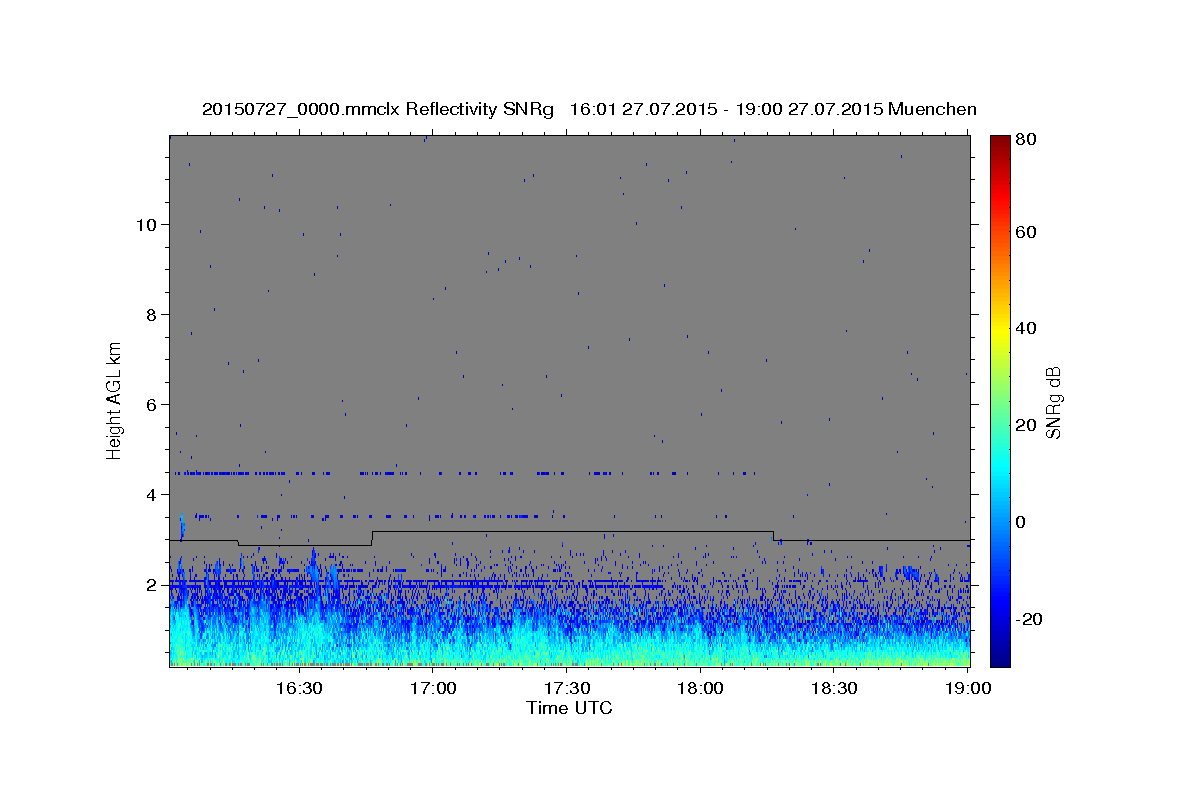Click the colorbar value -20
Viewport: 1200px width, 800px height.
point(1030,619)
